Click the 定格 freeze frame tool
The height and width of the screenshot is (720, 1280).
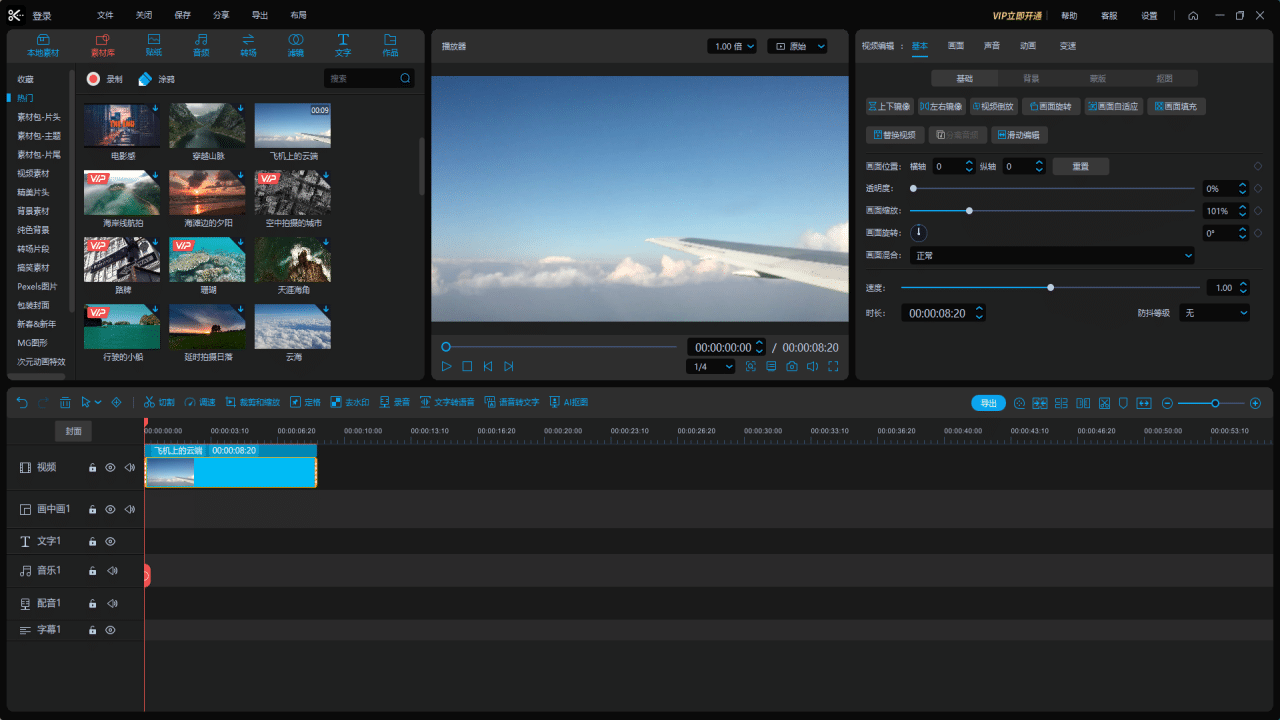305,402
